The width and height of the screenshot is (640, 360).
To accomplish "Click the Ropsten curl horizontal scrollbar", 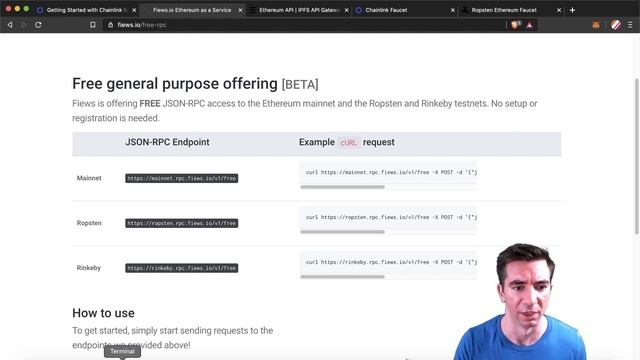I will click(x=342, y=232).
